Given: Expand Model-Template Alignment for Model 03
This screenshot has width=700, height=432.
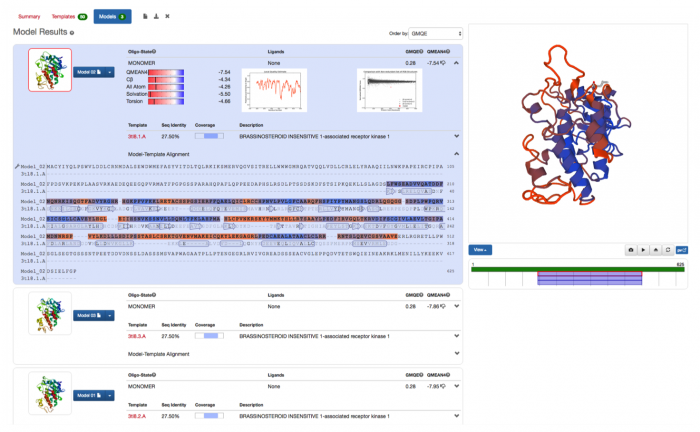Looking at the screenshot, I should tap(456, 353).
